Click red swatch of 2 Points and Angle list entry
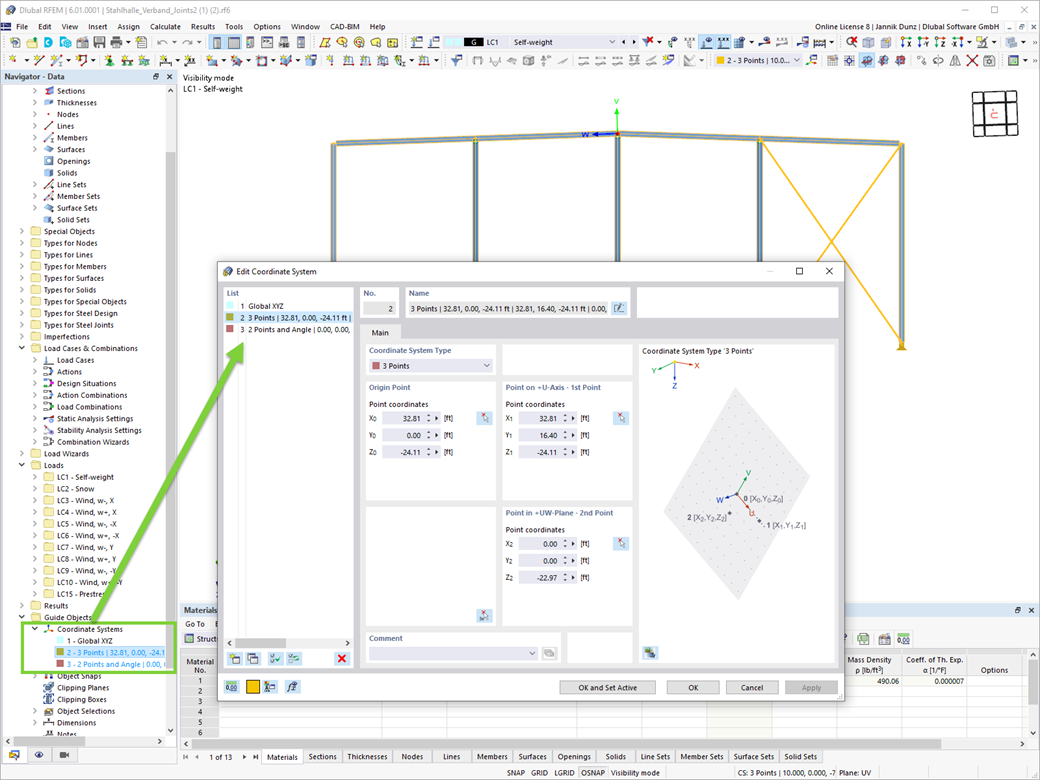Viewport: 1040px width, 780px height. [x=229, y=329]
